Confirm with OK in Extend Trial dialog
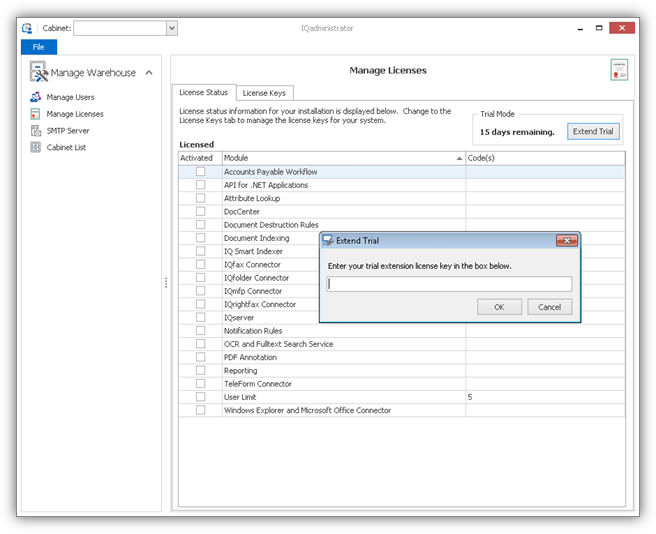Screen dimensions: 656x534 499,307
